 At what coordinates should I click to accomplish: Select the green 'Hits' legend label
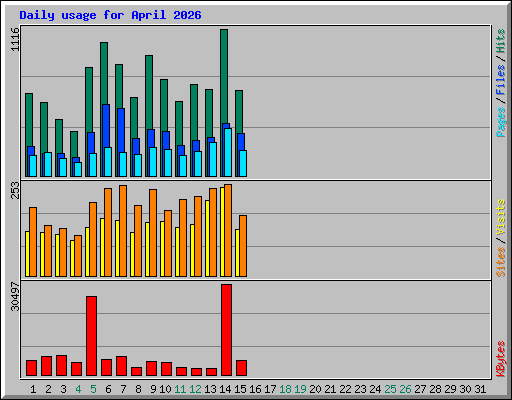point(501,41)
